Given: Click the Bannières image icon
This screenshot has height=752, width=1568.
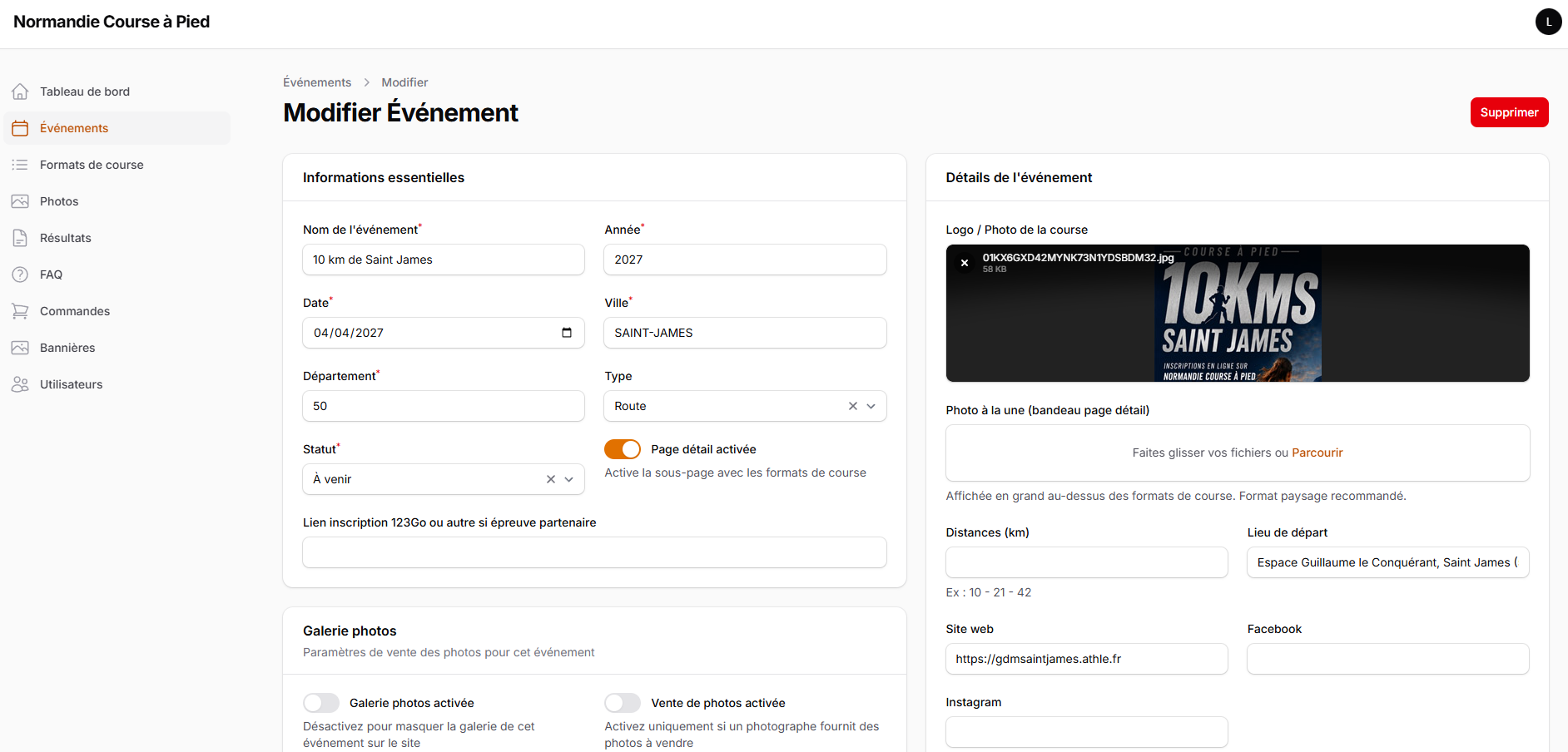Looking at the screenshot, I should (x=20, y=348).
